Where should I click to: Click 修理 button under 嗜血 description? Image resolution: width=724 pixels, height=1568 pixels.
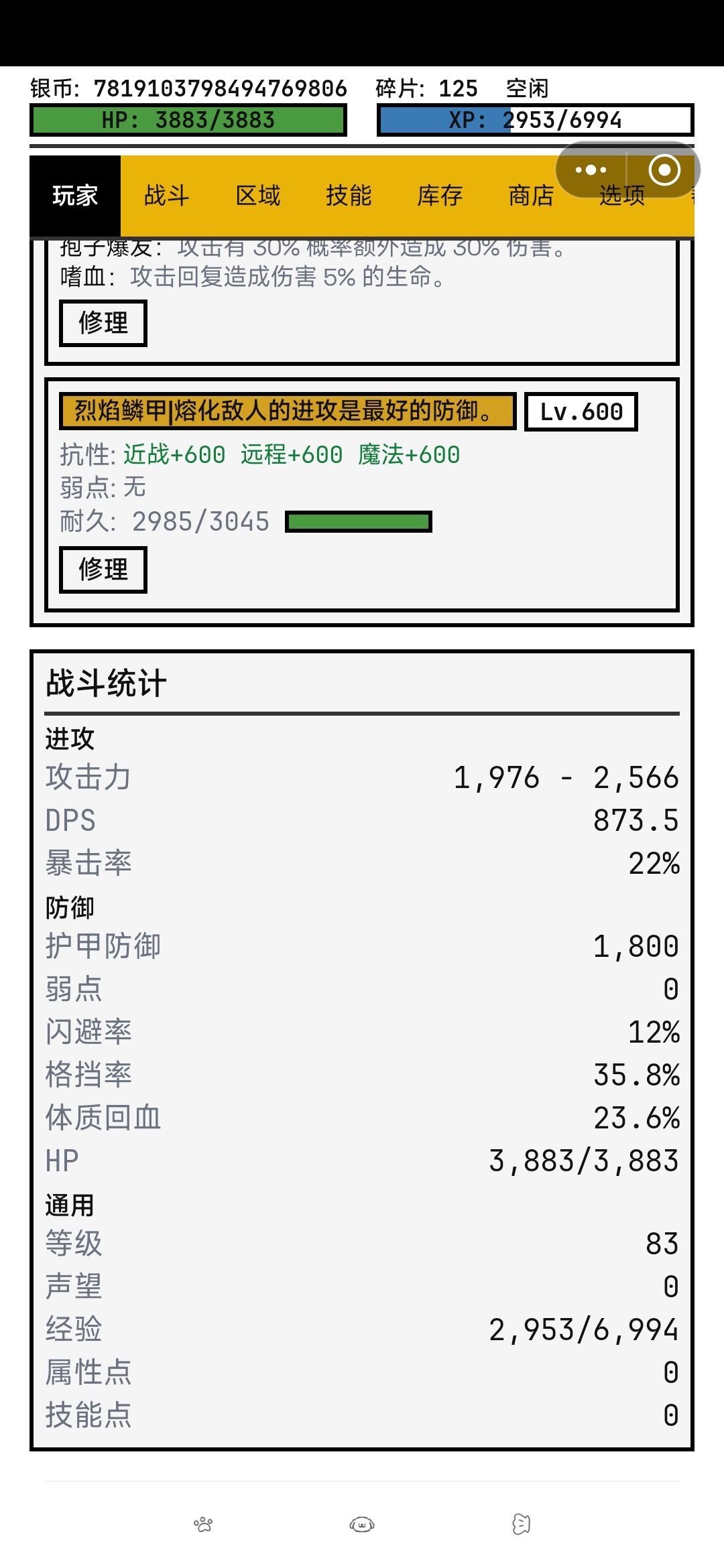(103, 324)
